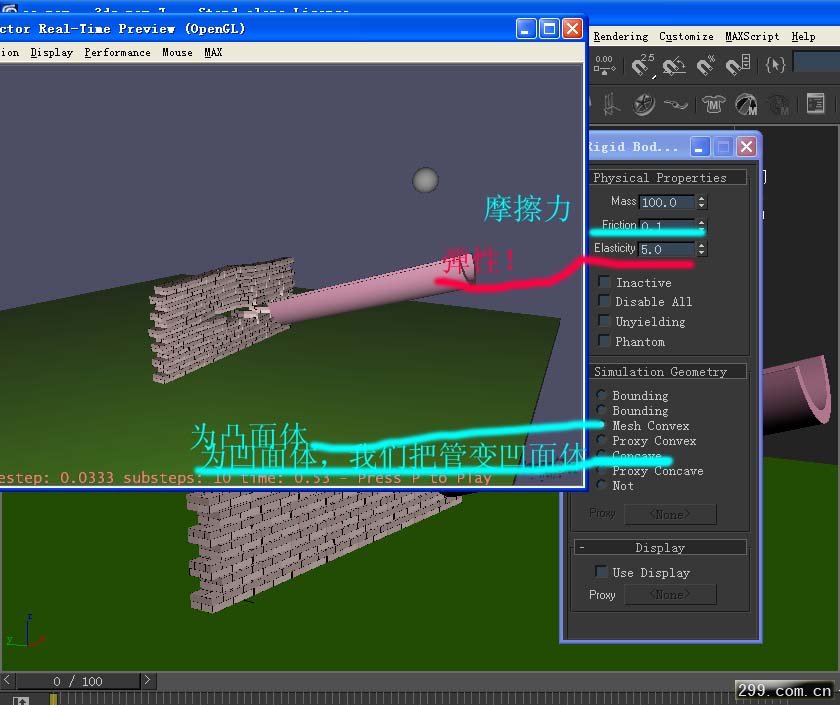840x705 pixels.
Task: Click the Real-Time Preview (OpenGL) title bar
Action: point(257,28)
